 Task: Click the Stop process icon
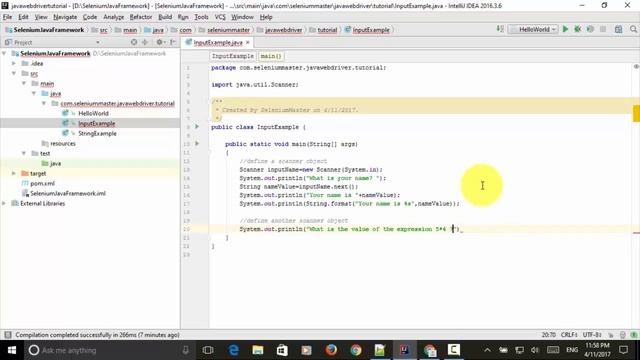click(x=603, y=29)
